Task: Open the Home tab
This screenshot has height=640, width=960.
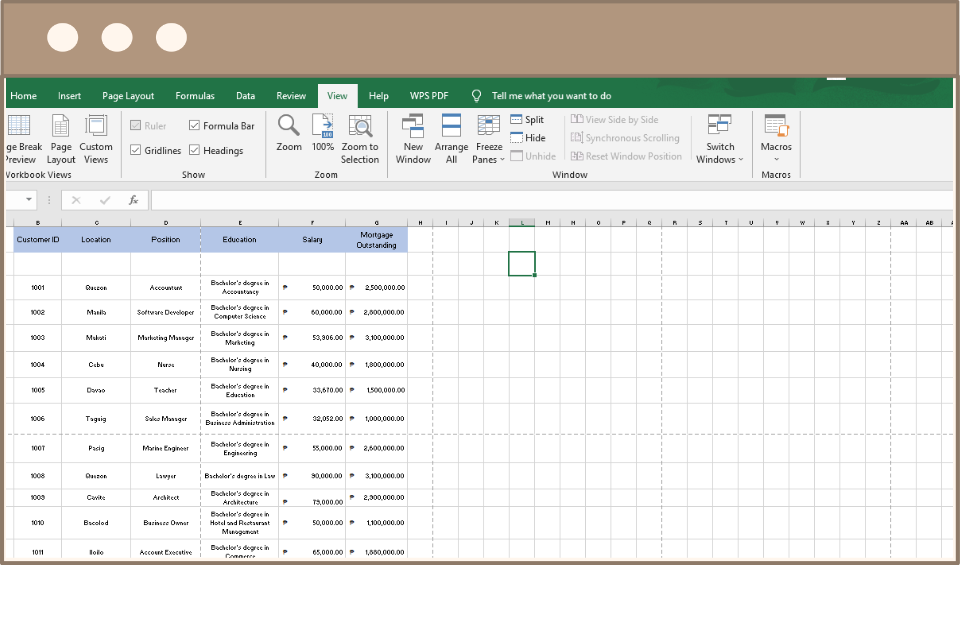Action: click(x=23, y=96)
